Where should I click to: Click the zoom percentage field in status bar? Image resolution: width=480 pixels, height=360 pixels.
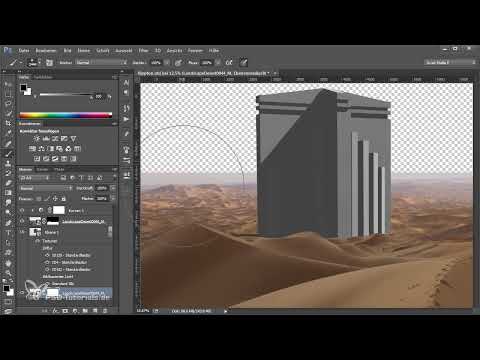(x=143, y=311)
